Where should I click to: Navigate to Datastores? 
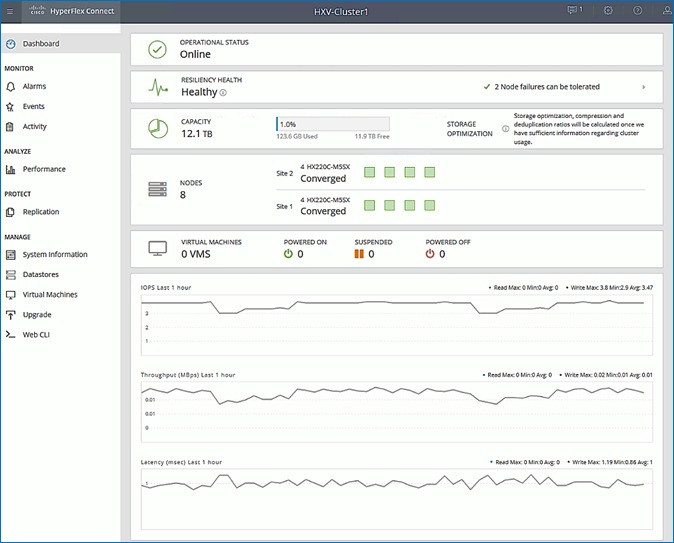pyautogui.click(x=41, y=275)
